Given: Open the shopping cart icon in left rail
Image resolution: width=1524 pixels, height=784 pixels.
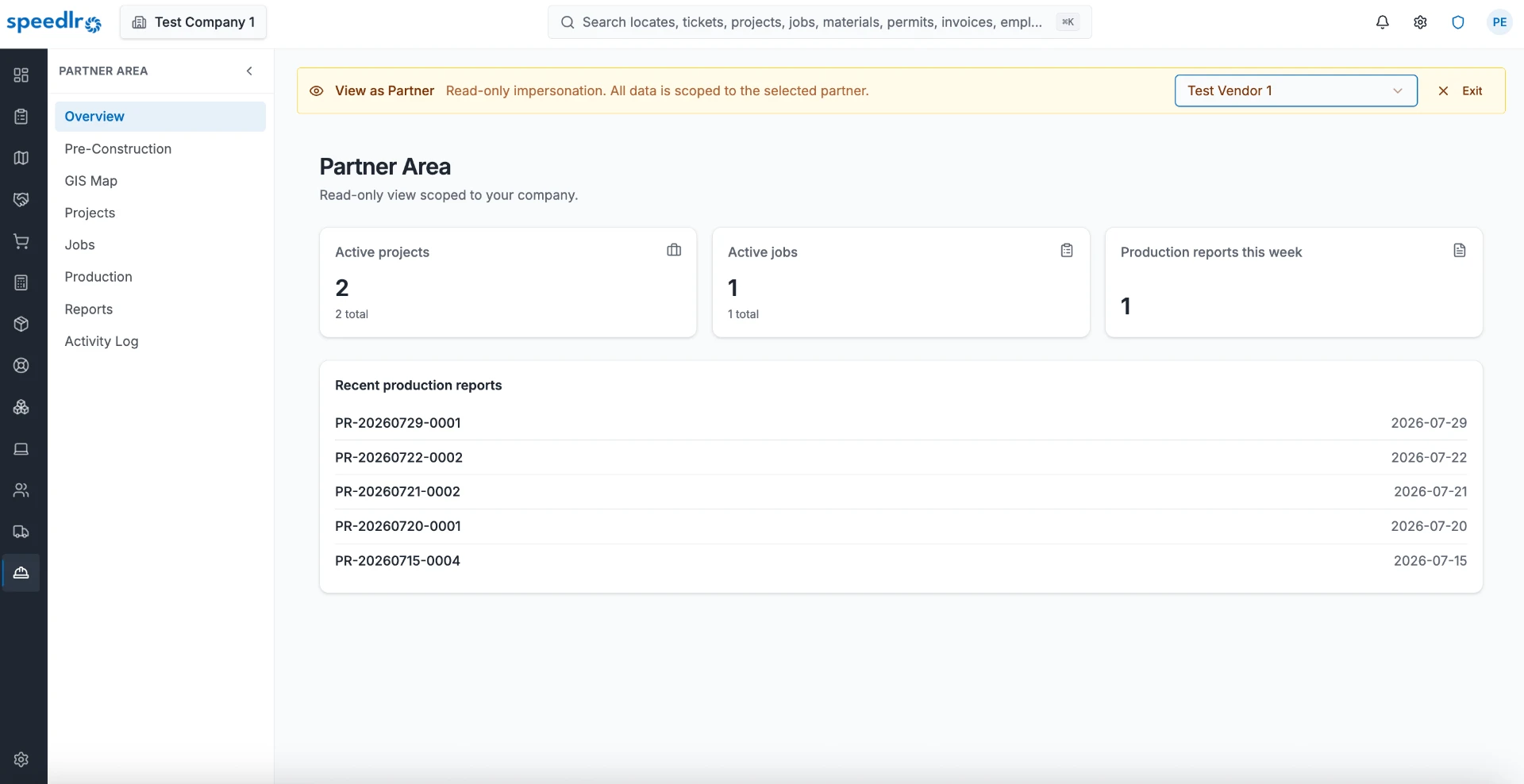Looking at the screenshot, I should pyautogui.click(x=21, y=241).
